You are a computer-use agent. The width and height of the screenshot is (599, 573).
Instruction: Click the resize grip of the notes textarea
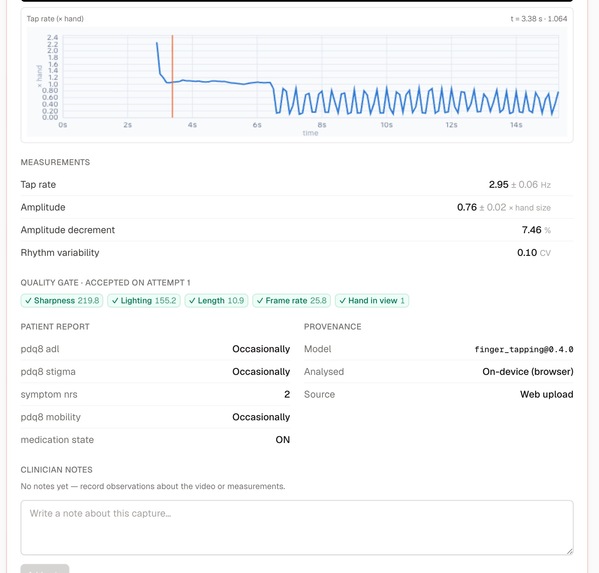point(569,551)
